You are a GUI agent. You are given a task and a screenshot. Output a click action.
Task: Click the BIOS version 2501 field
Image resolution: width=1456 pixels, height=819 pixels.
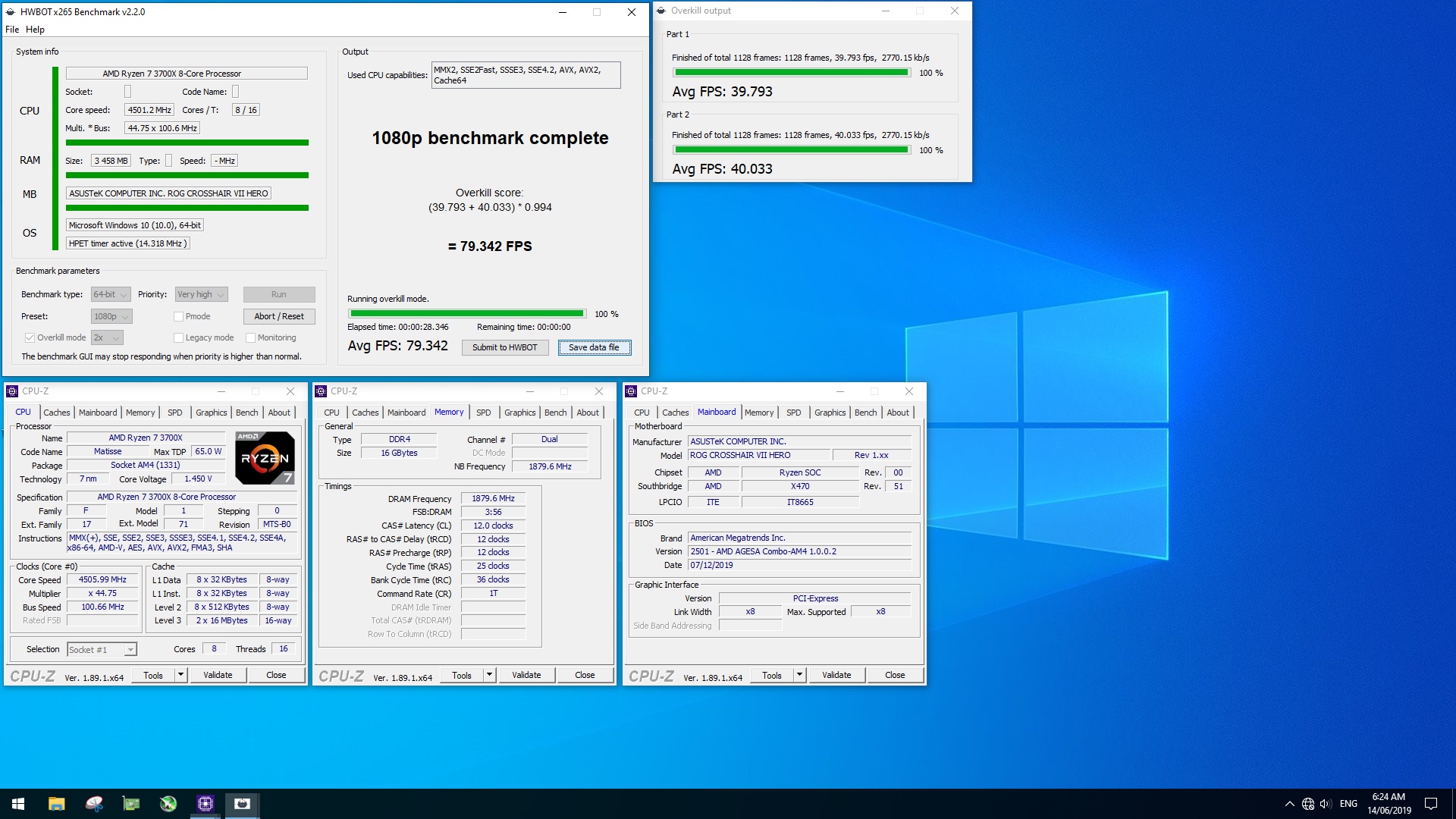(x=799, y=551)
